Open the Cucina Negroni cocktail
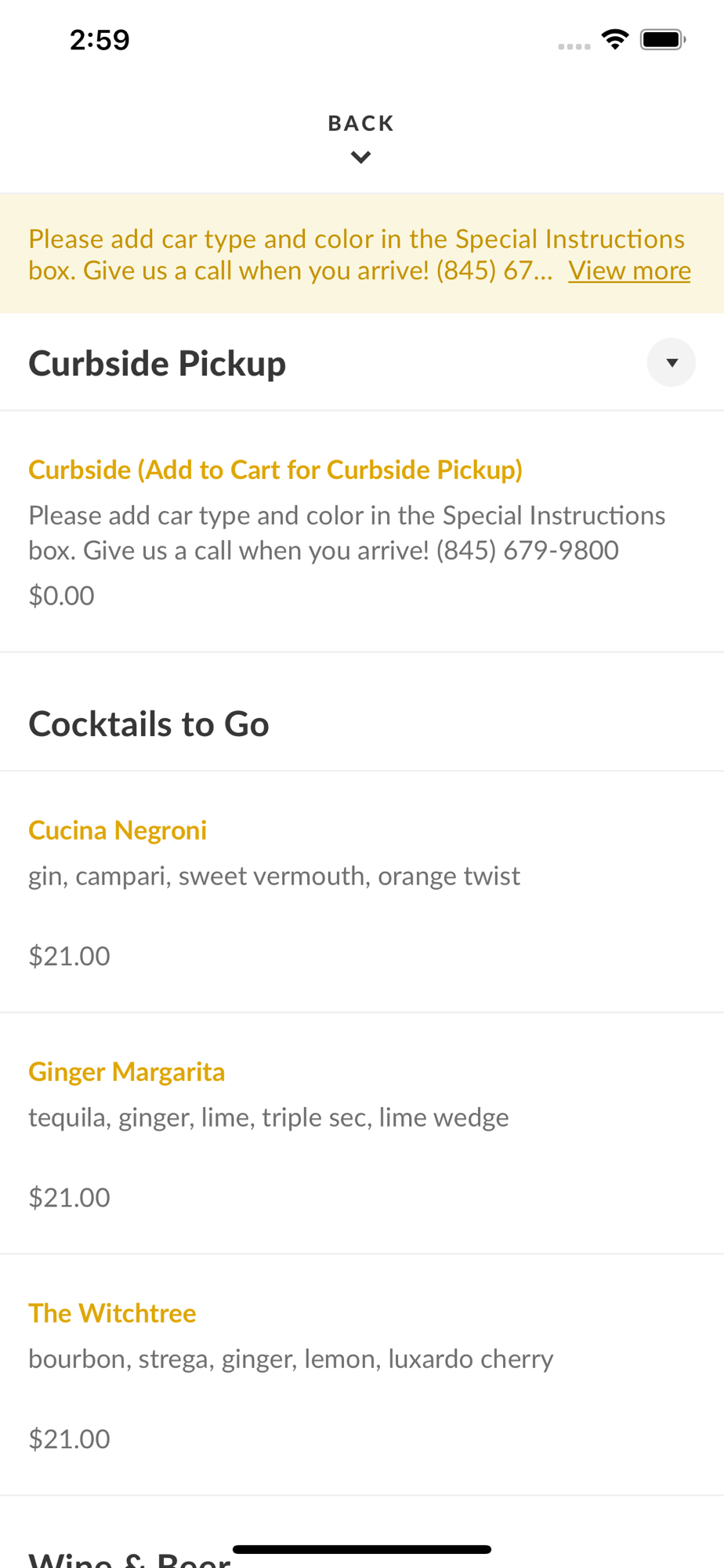The height and width of the screenshot is (1568, 724). point(118,830)
